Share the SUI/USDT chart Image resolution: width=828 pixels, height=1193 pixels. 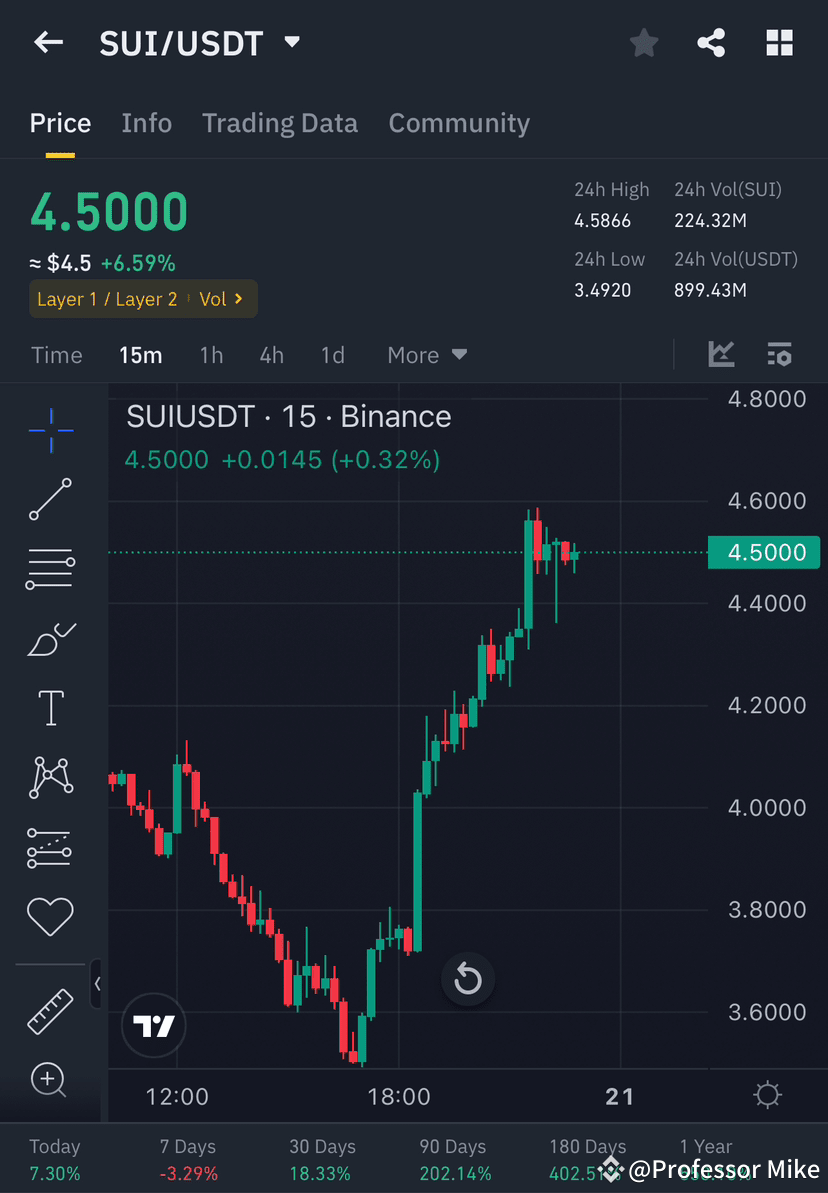[711, 42]
